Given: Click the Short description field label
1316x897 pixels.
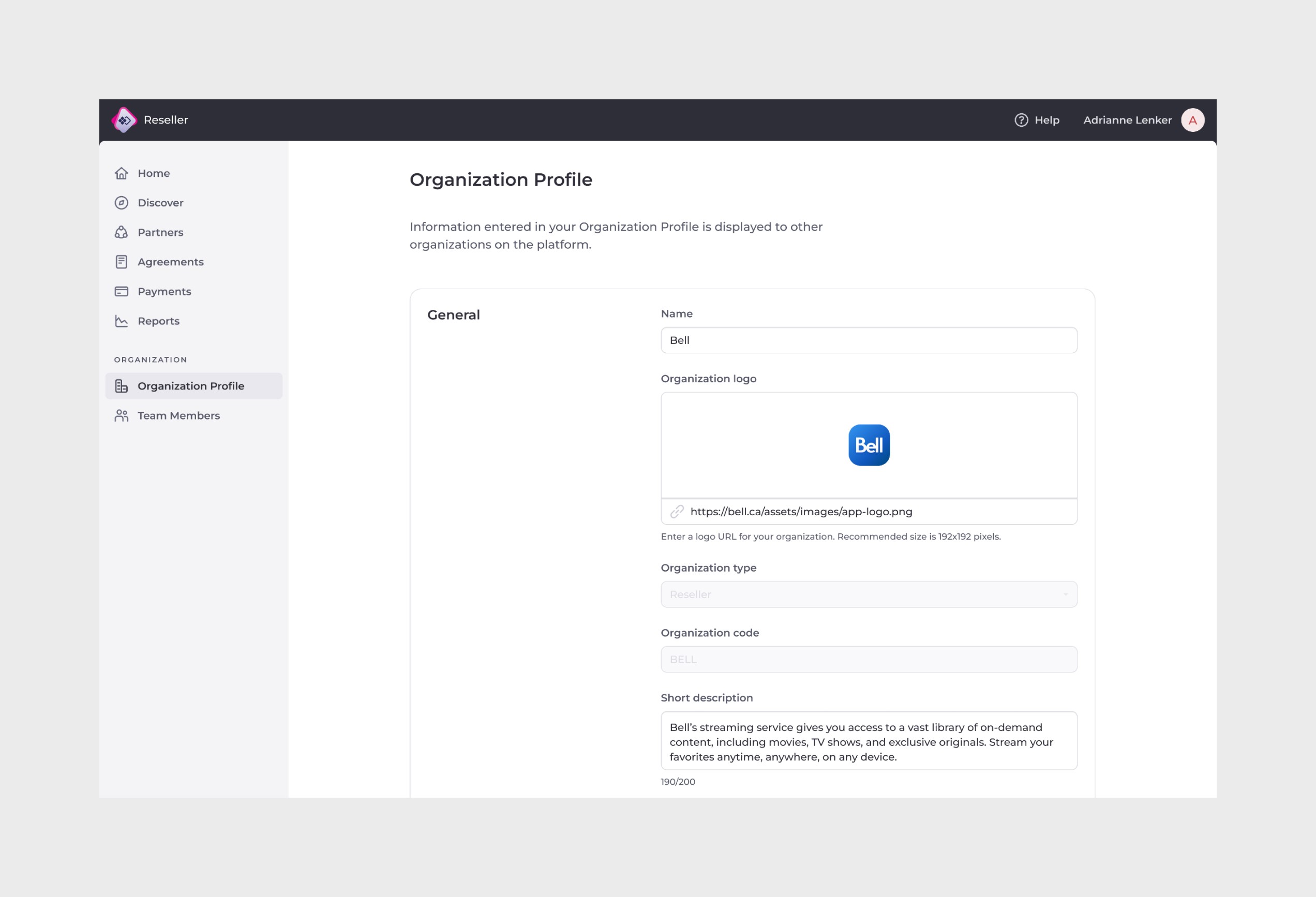Looking at the screenshot, I should coord(707,698).
